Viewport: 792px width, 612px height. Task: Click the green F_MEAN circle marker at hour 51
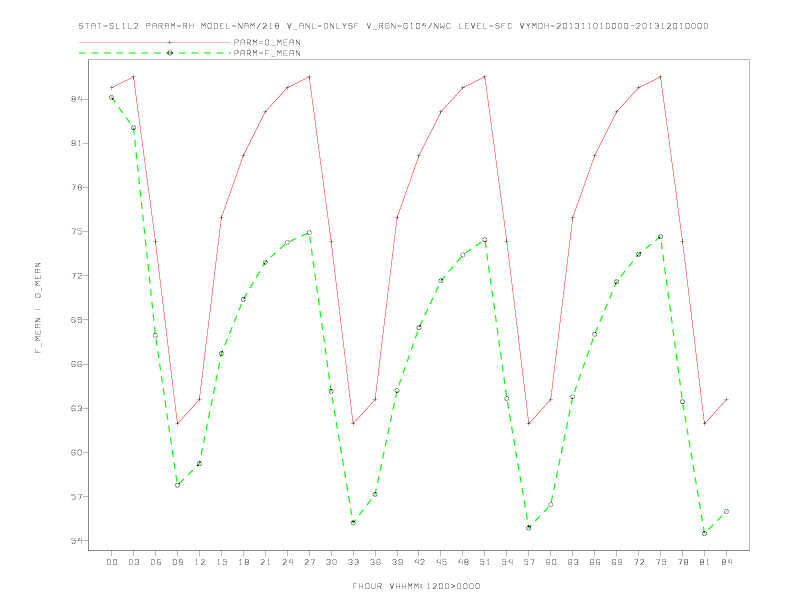point(485,240)
